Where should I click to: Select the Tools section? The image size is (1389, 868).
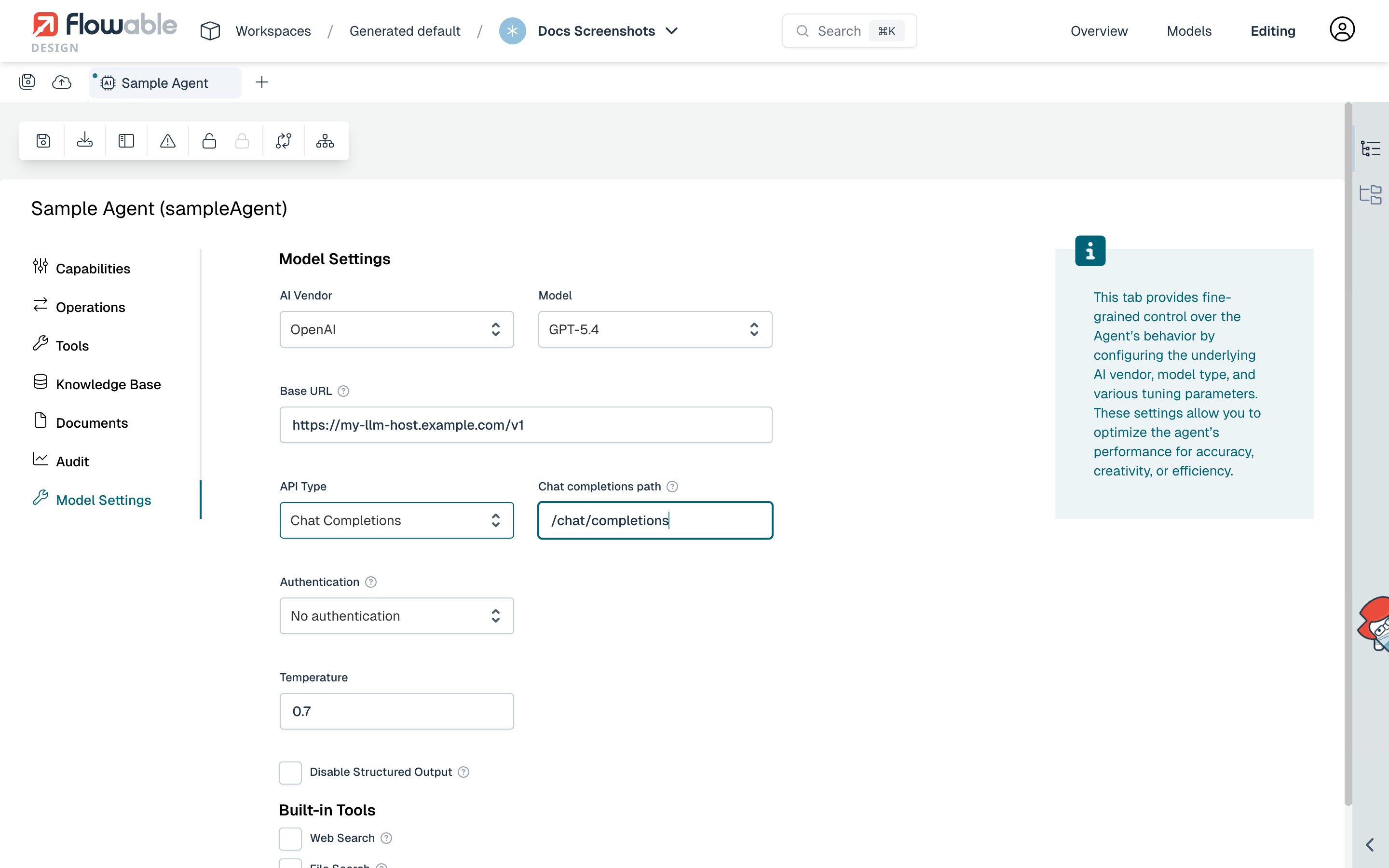(61, 346)
